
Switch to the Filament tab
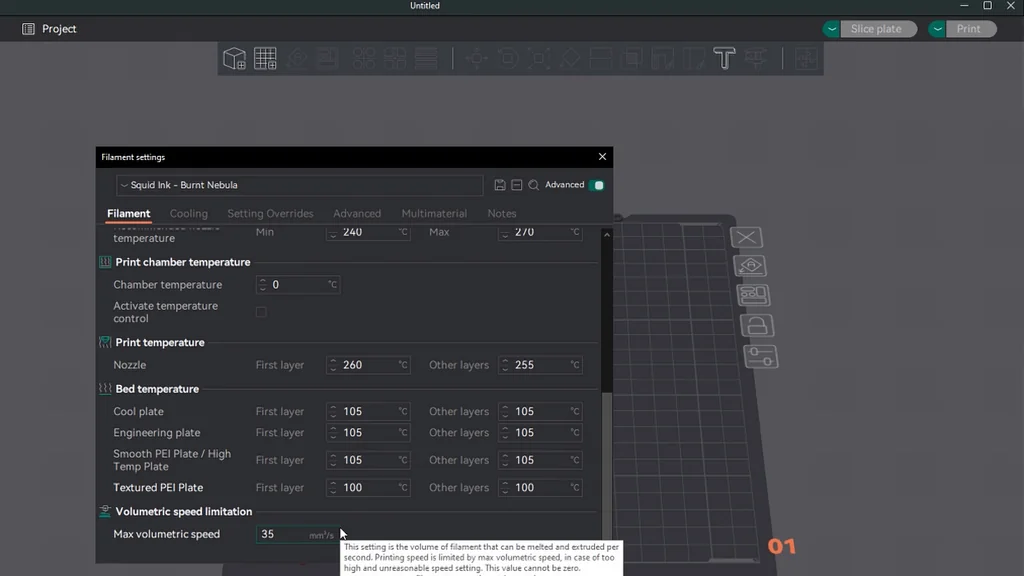[129, 214]
